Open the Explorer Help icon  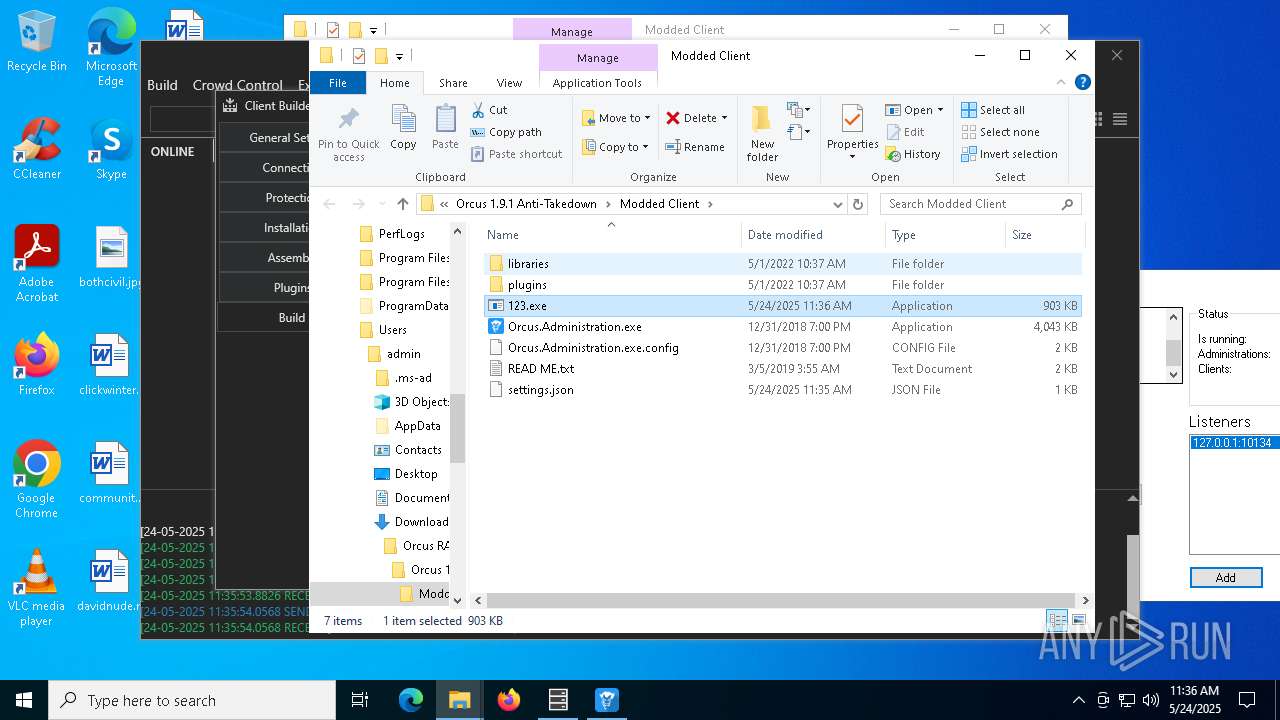[1082, 83]
